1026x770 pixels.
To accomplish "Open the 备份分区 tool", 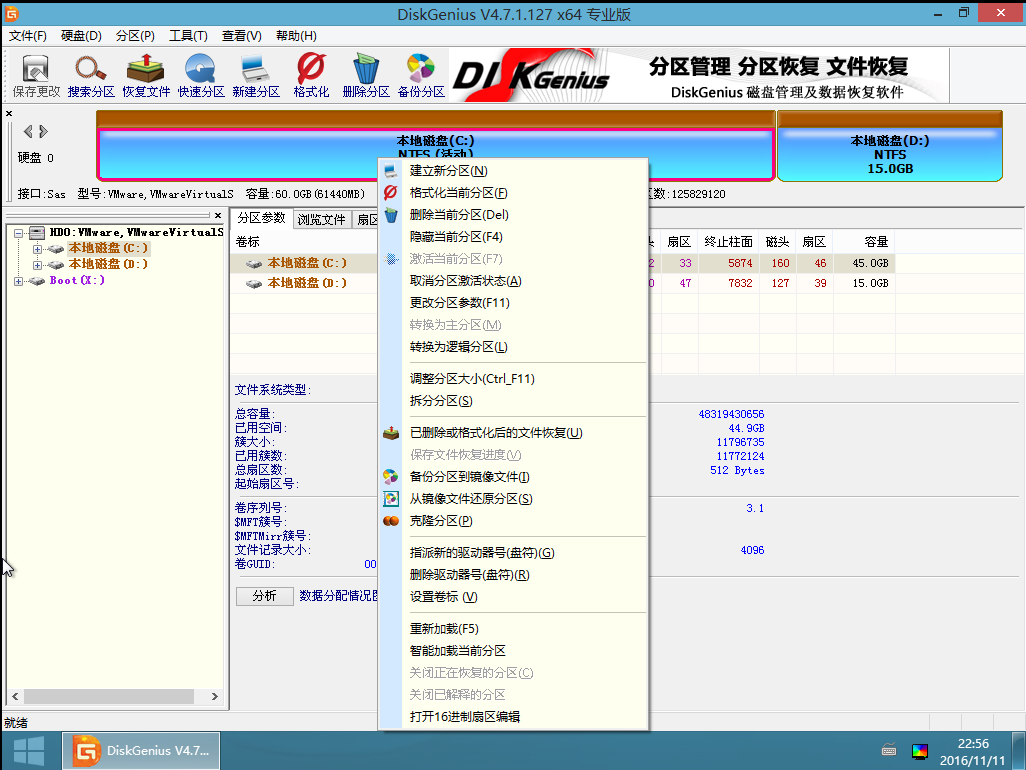I will click(x=421, y=75).
